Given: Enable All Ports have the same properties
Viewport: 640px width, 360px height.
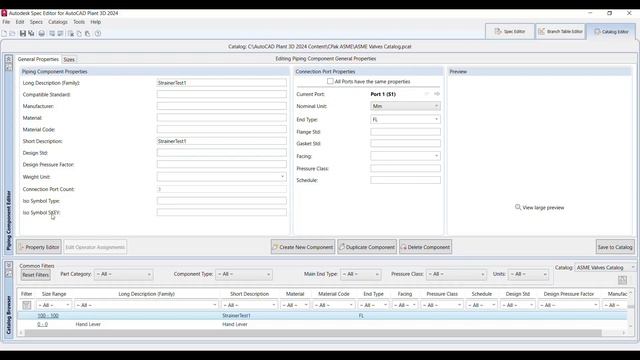Looking at the screenshot, I should [x=330, y=82].
